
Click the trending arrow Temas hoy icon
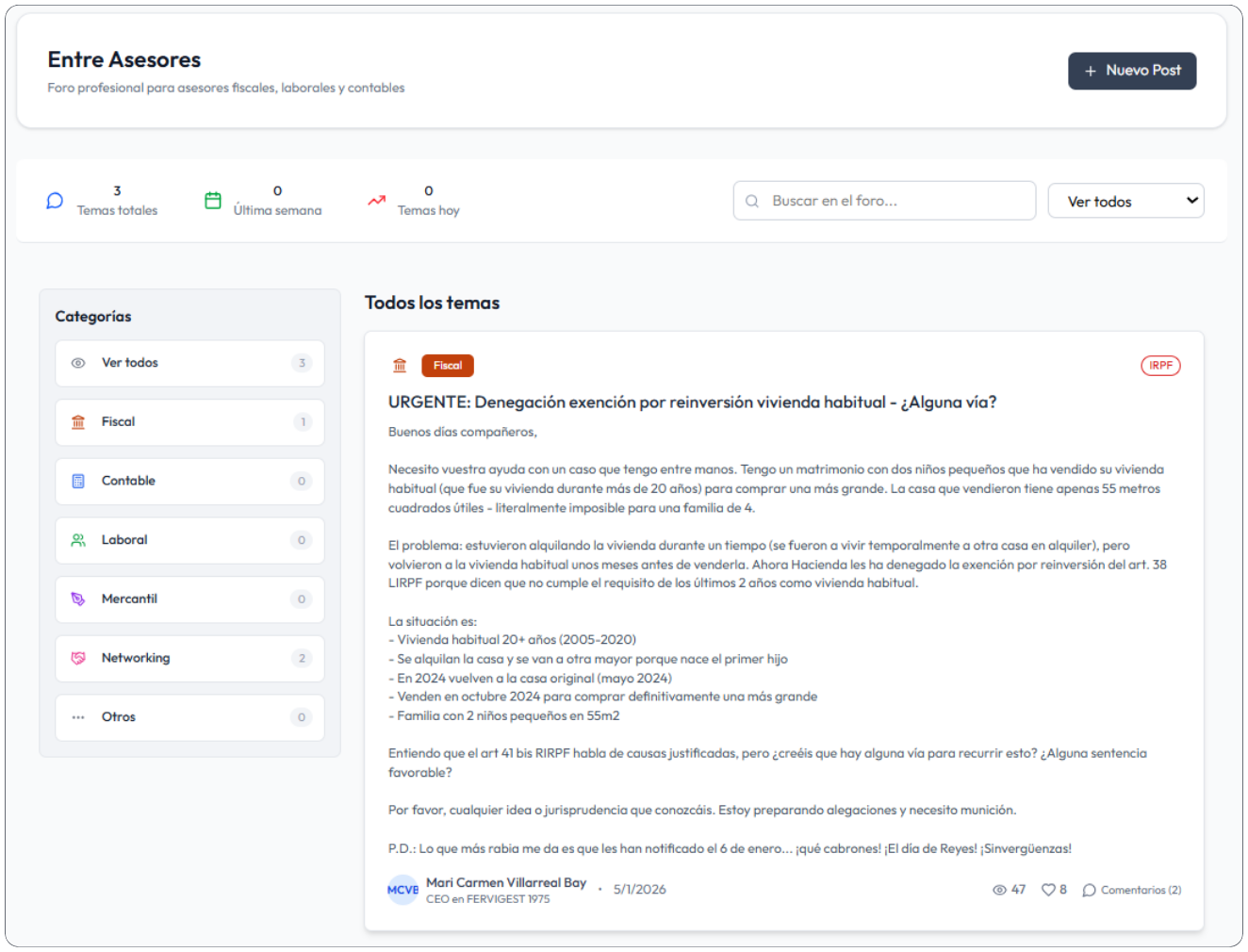[376, 201]
